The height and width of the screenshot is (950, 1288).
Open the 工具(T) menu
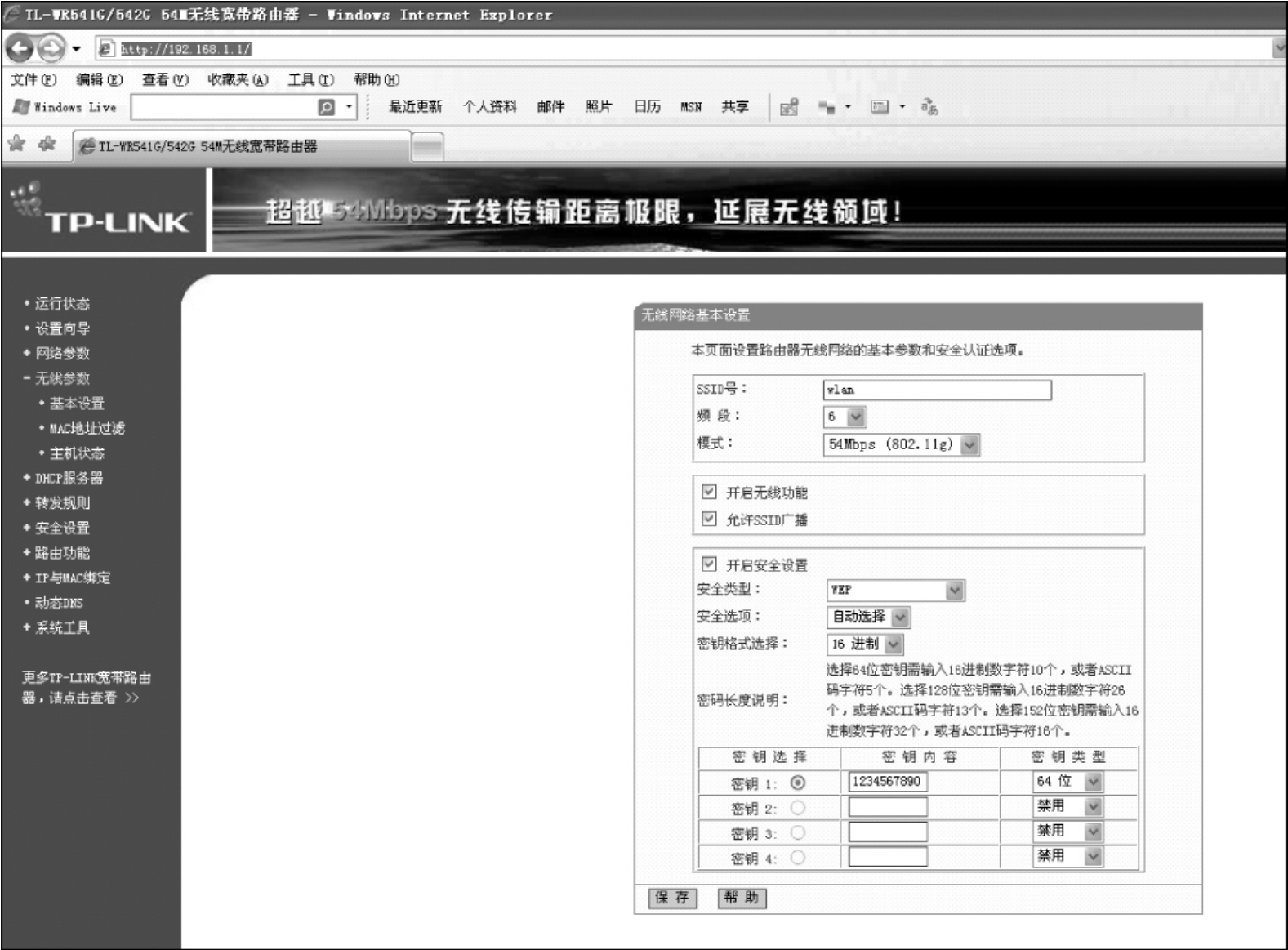coord(310,79)
